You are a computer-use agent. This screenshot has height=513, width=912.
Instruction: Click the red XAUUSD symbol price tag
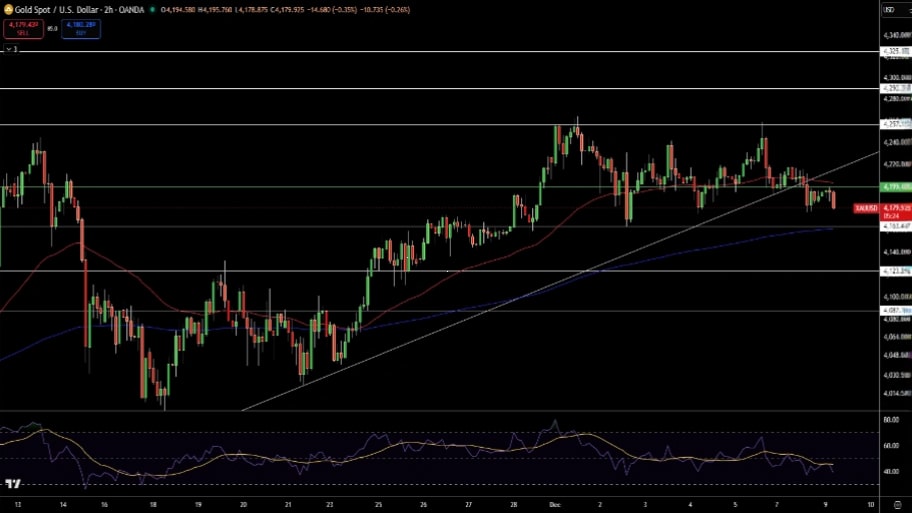pos(866,208)
